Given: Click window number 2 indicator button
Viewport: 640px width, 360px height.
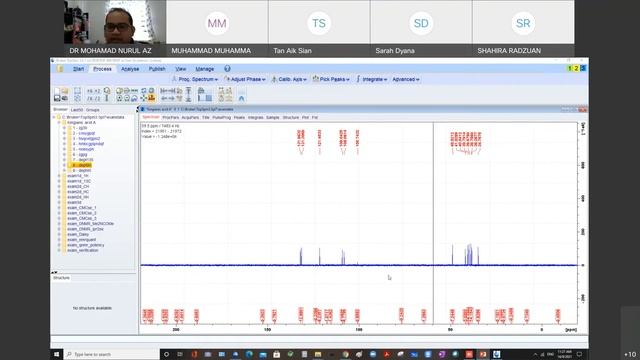Looking at the screenshot, I should [x=576, y=68].
